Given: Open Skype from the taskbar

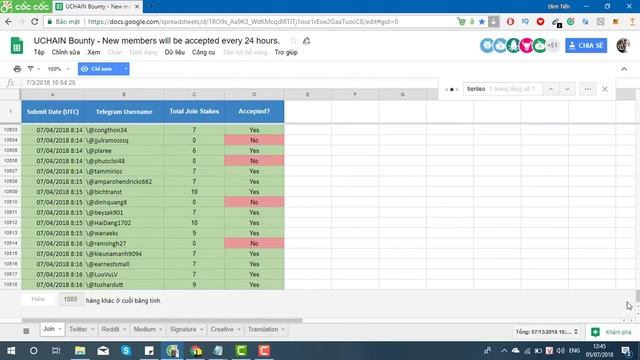Looking at the screenshot, I should [x=126, y=351].
